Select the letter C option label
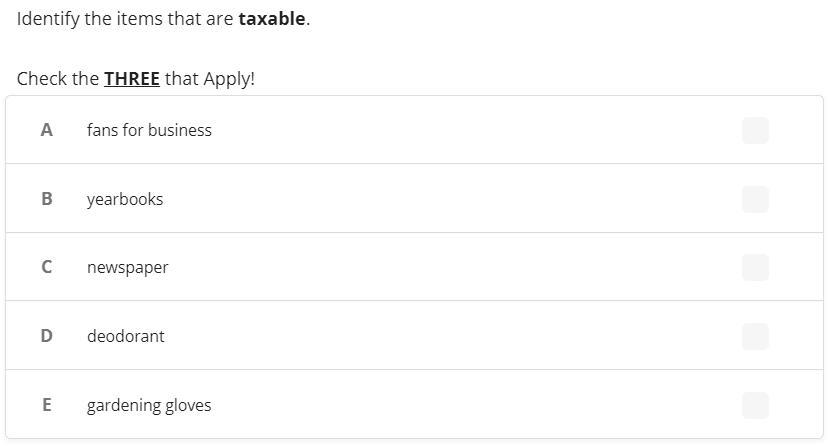The height and width of the screenshot is (447, 835). pyautogui.click(x=47, y=267)
